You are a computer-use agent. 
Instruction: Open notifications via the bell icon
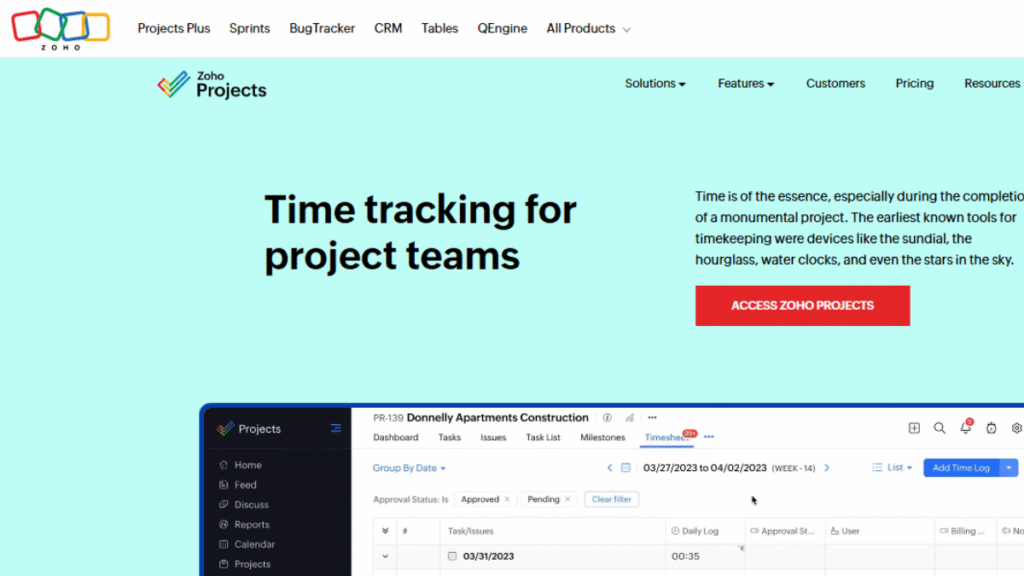[964, 428]
